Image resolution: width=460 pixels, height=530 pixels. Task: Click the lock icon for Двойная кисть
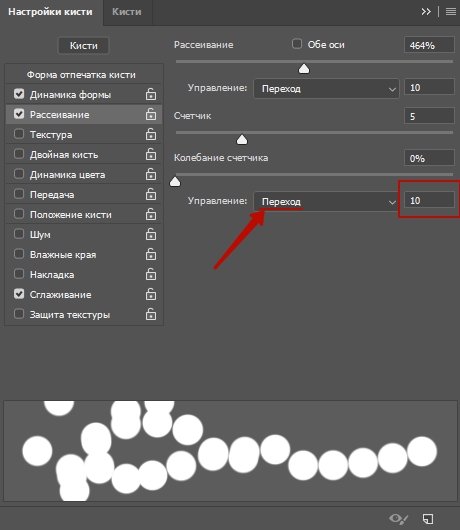[151, 154]
